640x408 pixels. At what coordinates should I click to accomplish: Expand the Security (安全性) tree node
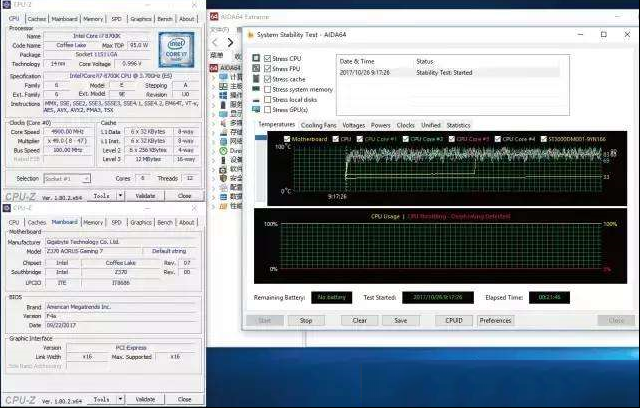[213, 178]
